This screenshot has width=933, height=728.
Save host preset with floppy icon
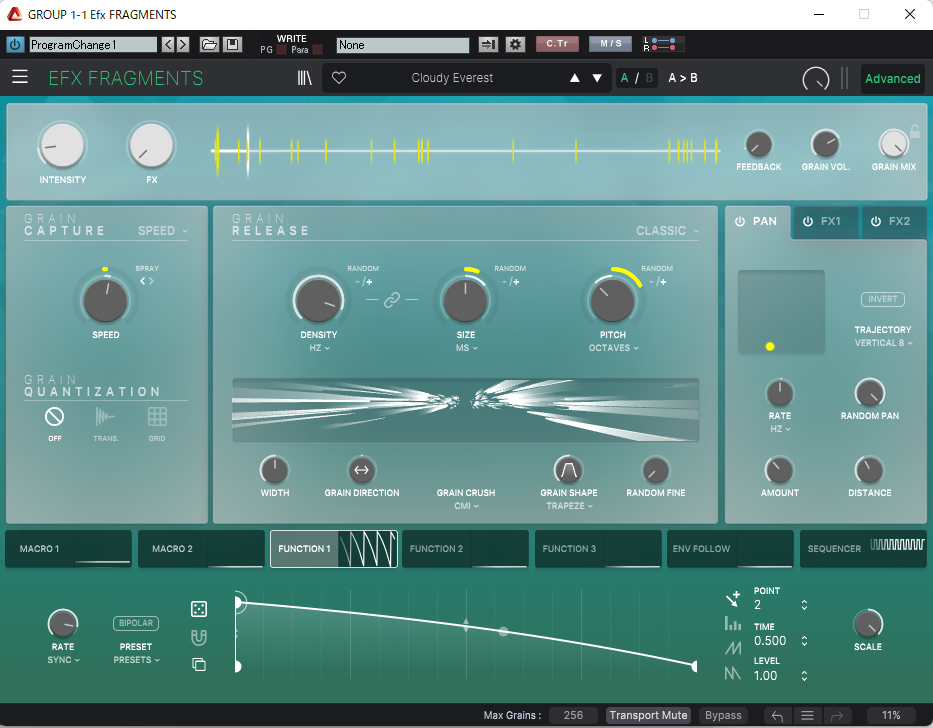232,45
